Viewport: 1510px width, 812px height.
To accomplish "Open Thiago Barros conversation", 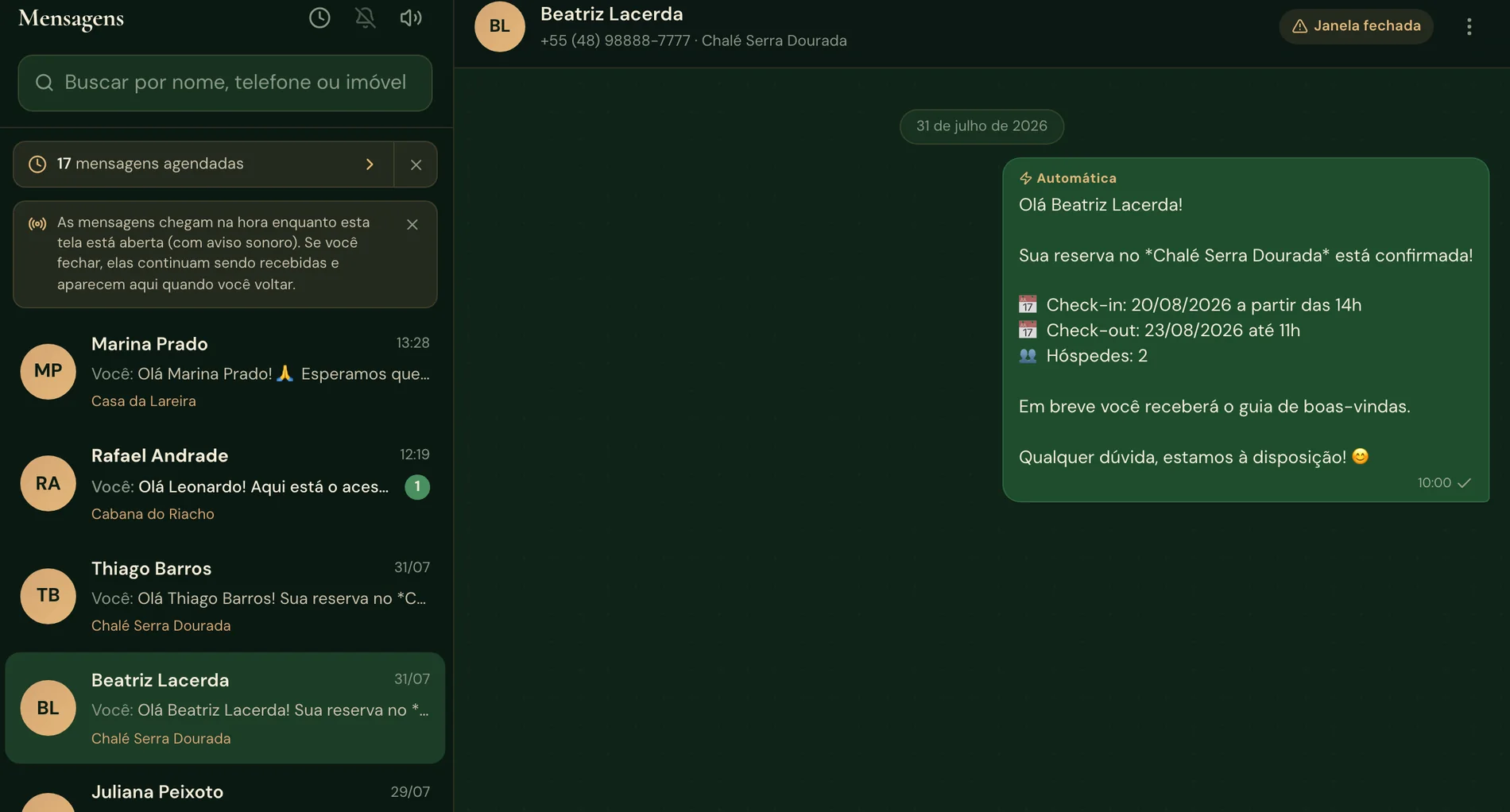I will click(225, 596).
